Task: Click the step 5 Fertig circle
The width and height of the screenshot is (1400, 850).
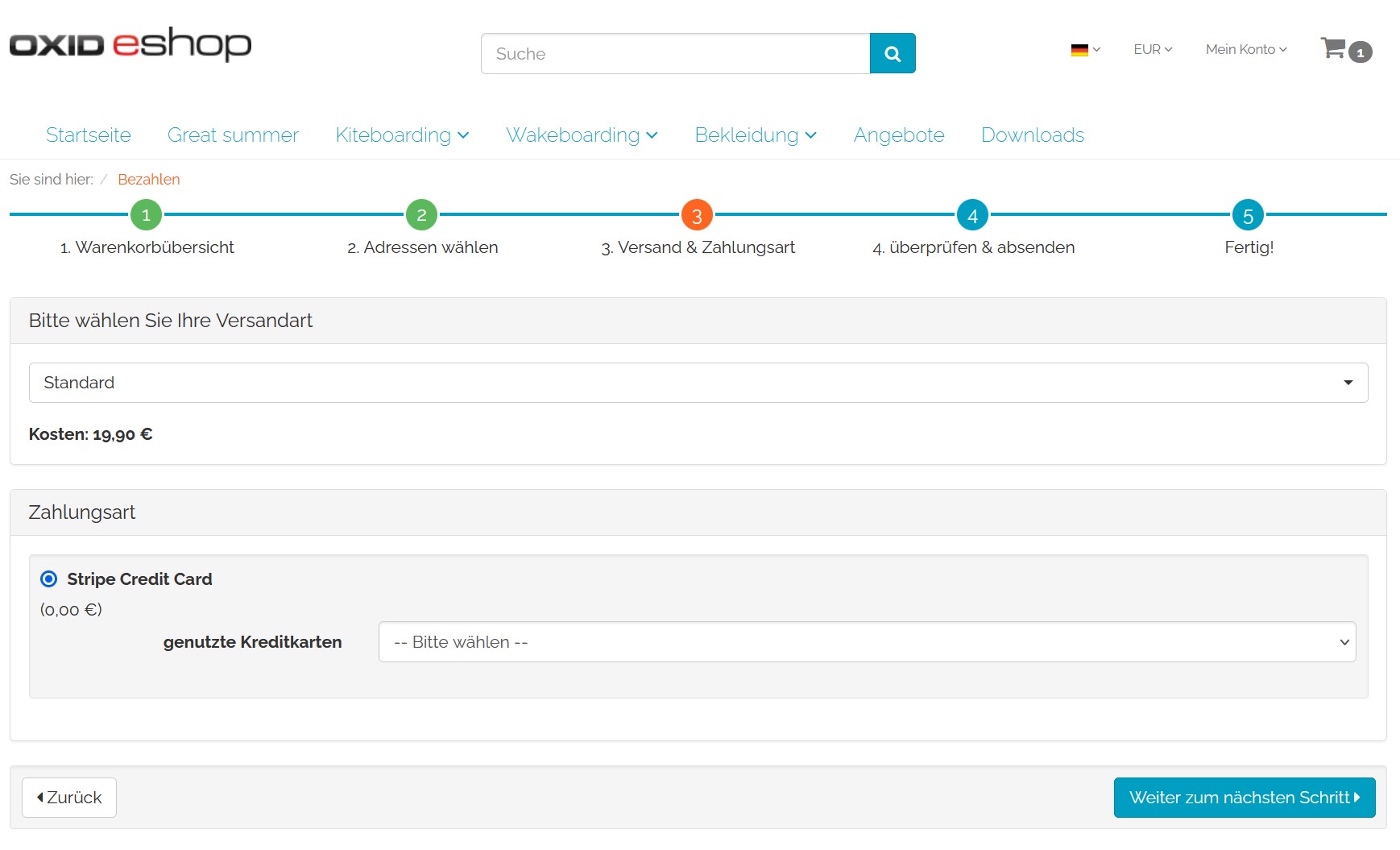Action: tap(1248, 215)
